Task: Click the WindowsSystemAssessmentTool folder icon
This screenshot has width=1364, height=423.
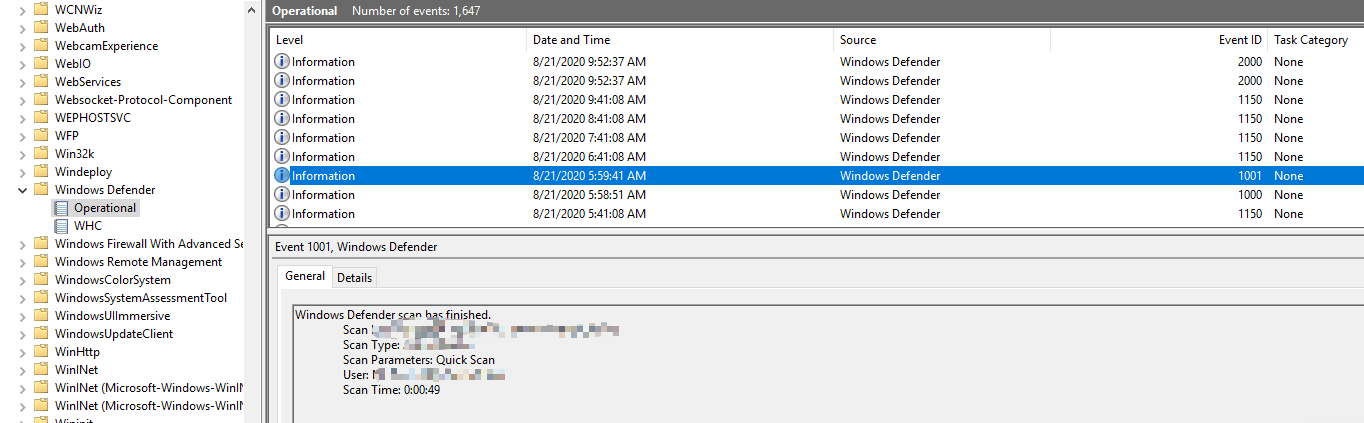Action: point(41,298)
